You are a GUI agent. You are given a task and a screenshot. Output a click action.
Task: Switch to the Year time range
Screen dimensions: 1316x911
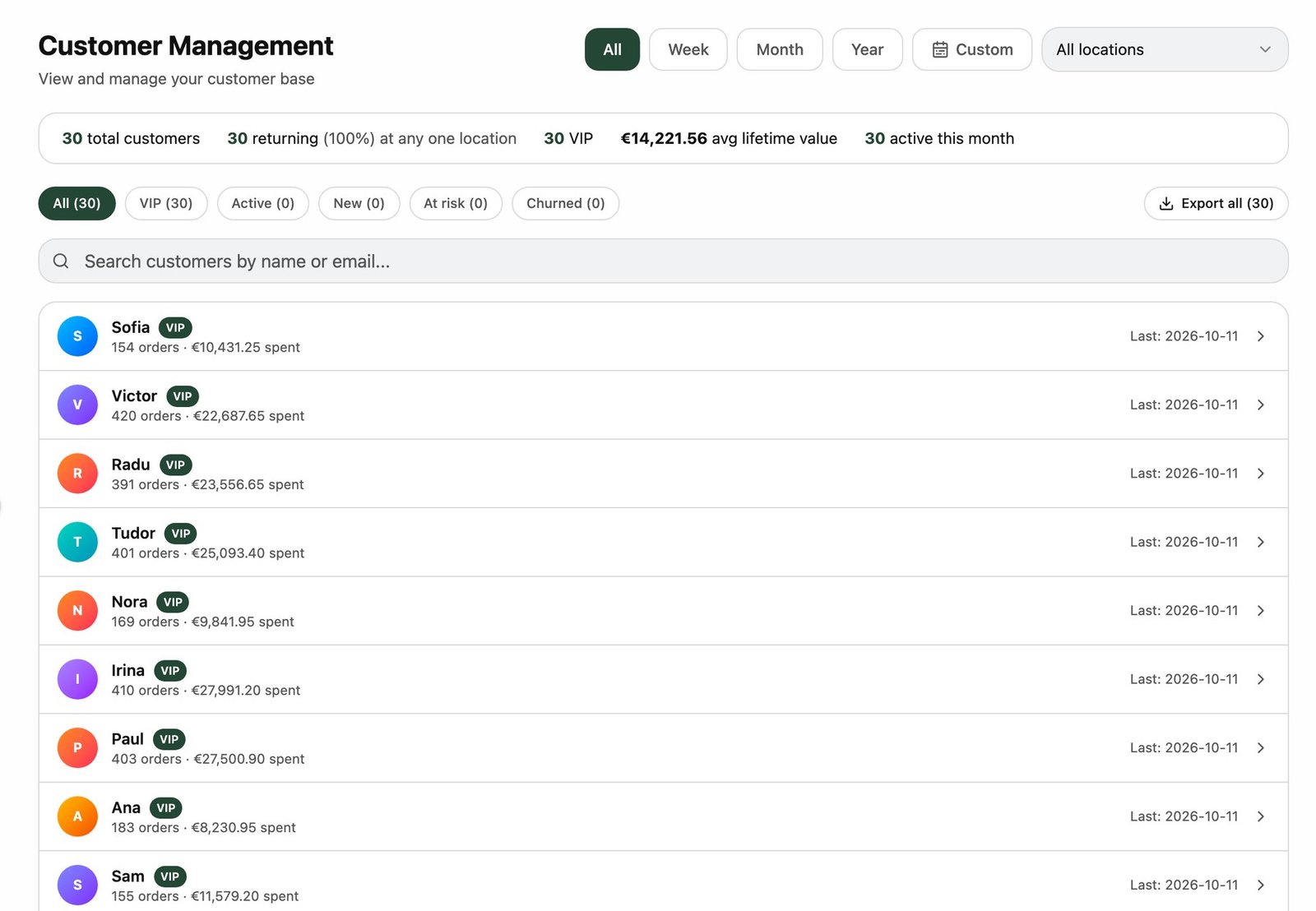pyautogui.click(x=868, y=49)
